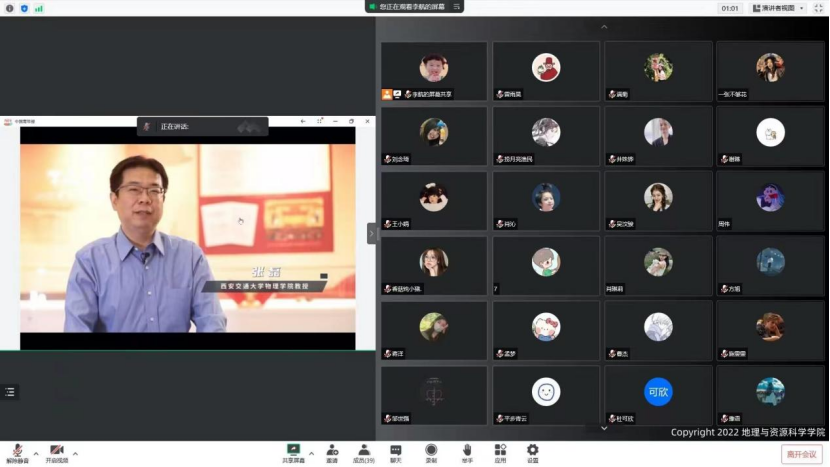Click back arrow in shared video window
830x467 pixels.
click(303, 121)
